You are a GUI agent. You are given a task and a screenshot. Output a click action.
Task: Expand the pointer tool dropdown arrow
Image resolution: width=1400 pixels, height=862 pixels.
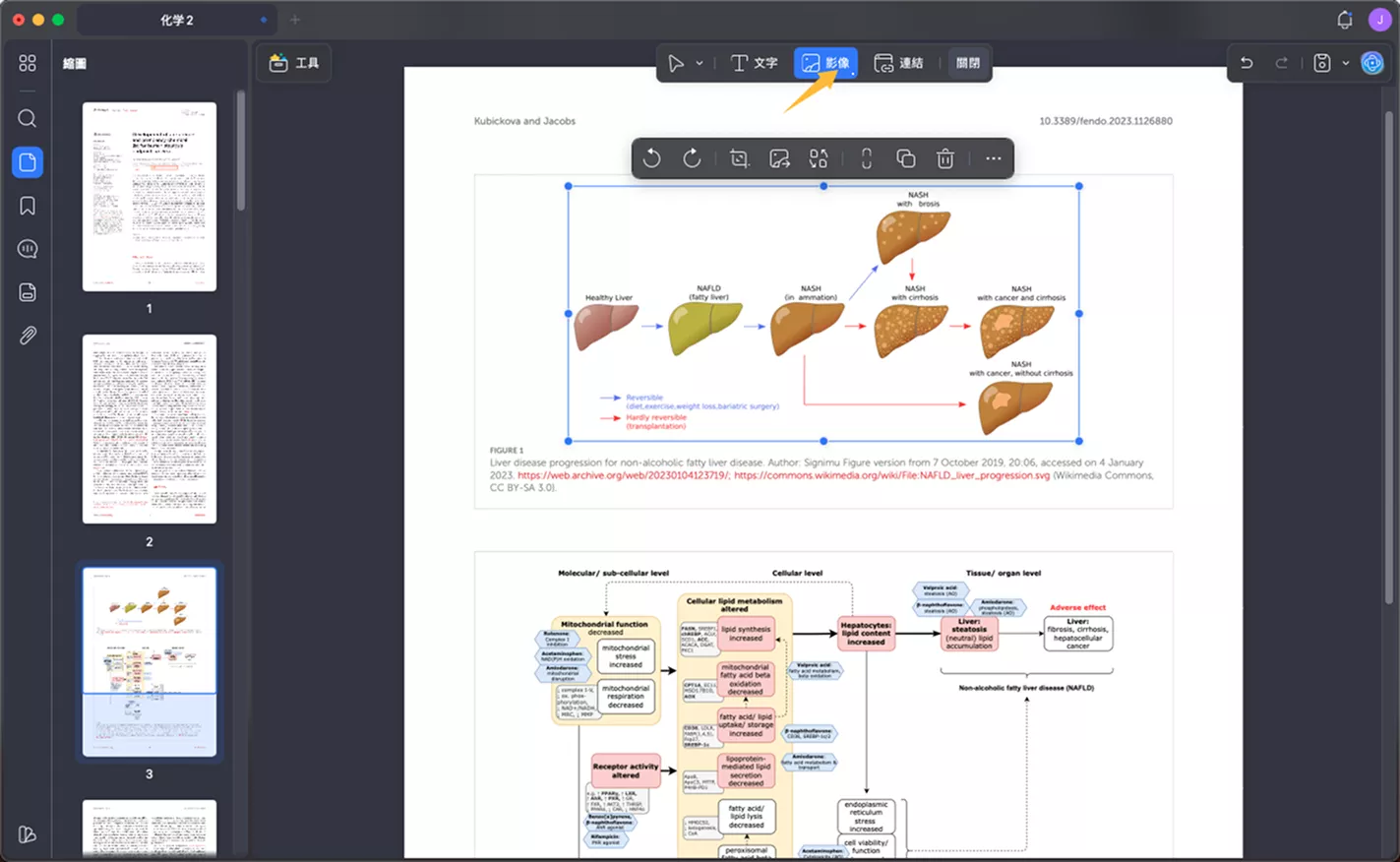700,63
